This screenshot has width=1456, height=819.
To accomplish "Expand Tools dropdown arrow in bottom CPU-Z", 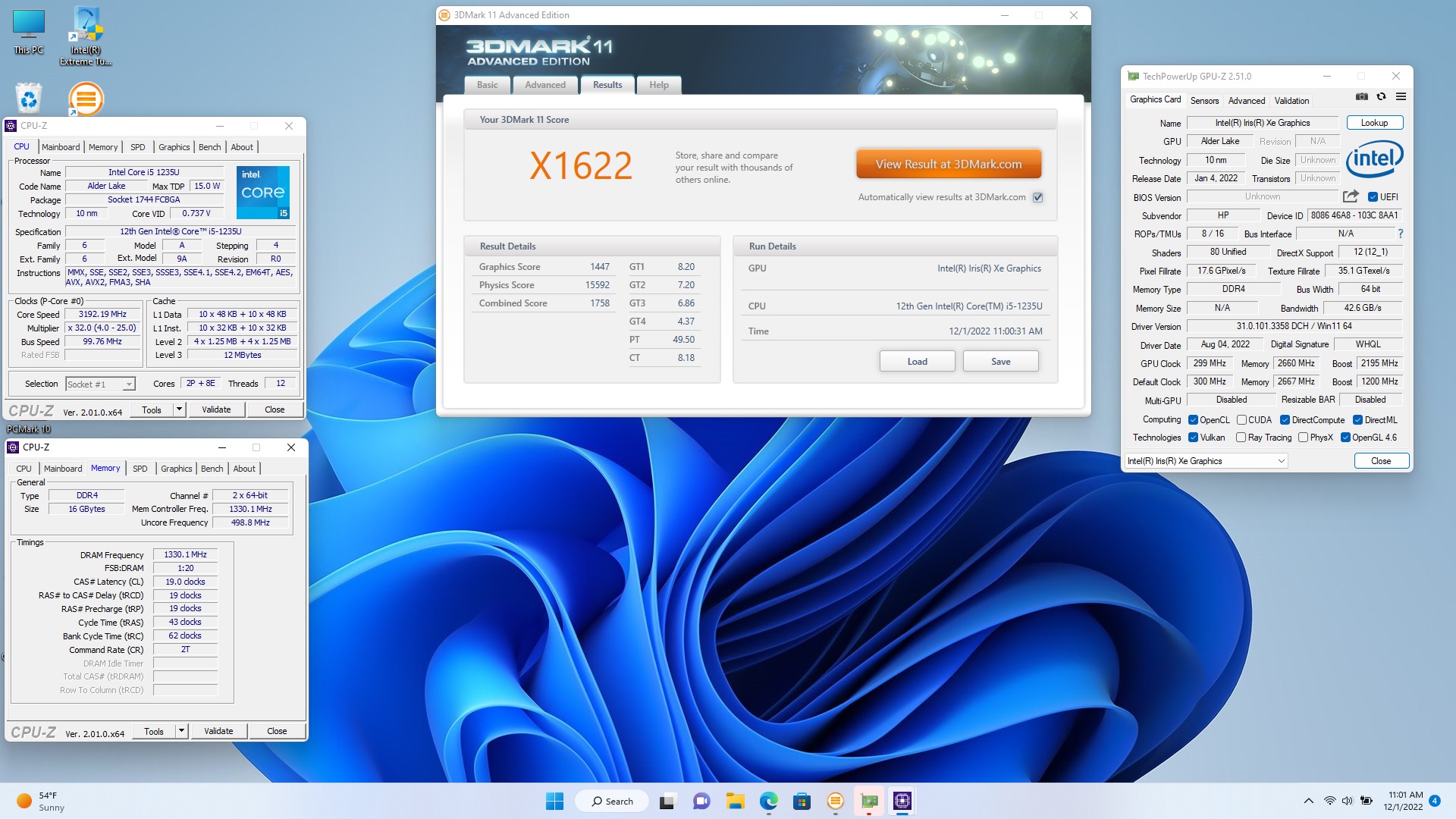I will point(182,731).
